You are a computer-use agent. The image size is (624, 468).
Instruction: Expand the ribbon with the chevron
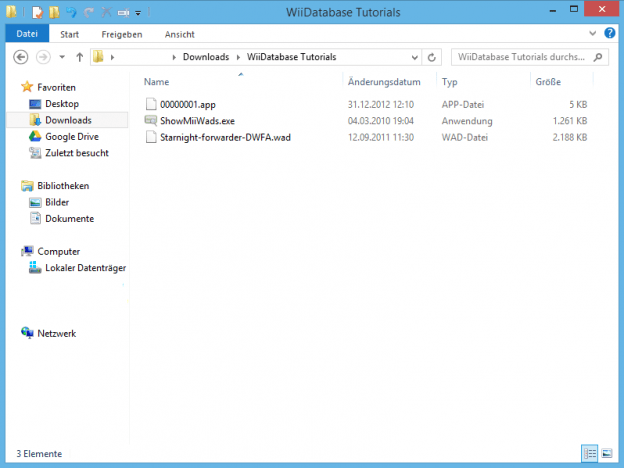[593, 33]
